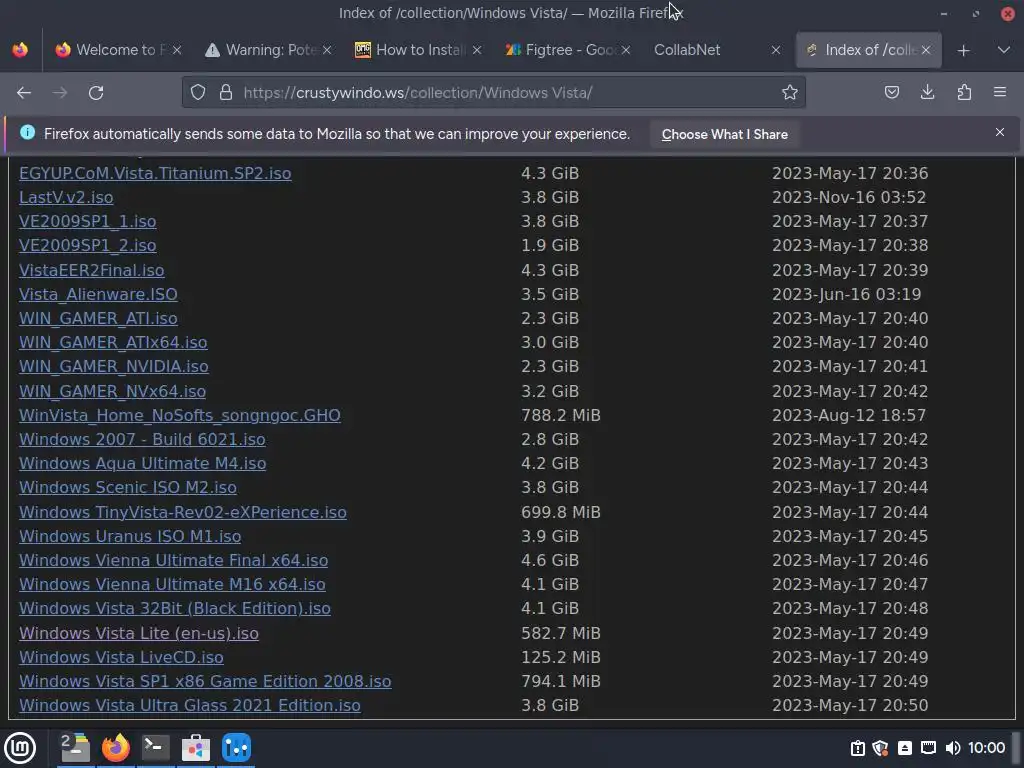Open file manager in taskbar
Screen dimensions: 1024x768
(x=74, y=748)
